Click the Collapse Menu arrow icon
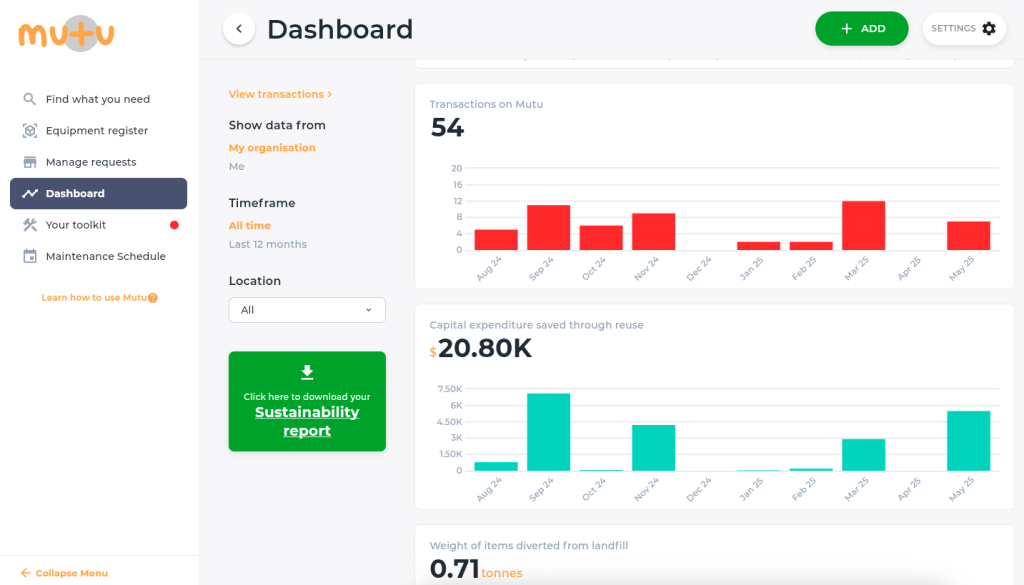 click(25, 573)
